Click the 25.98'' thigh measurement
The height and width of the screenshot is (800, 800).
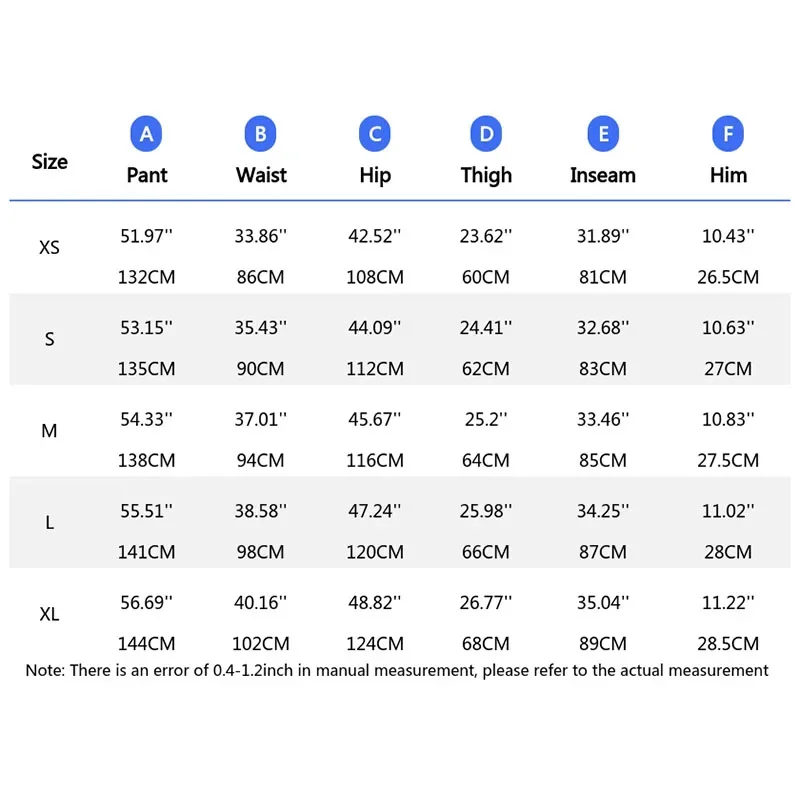click(x=486, y=511)
